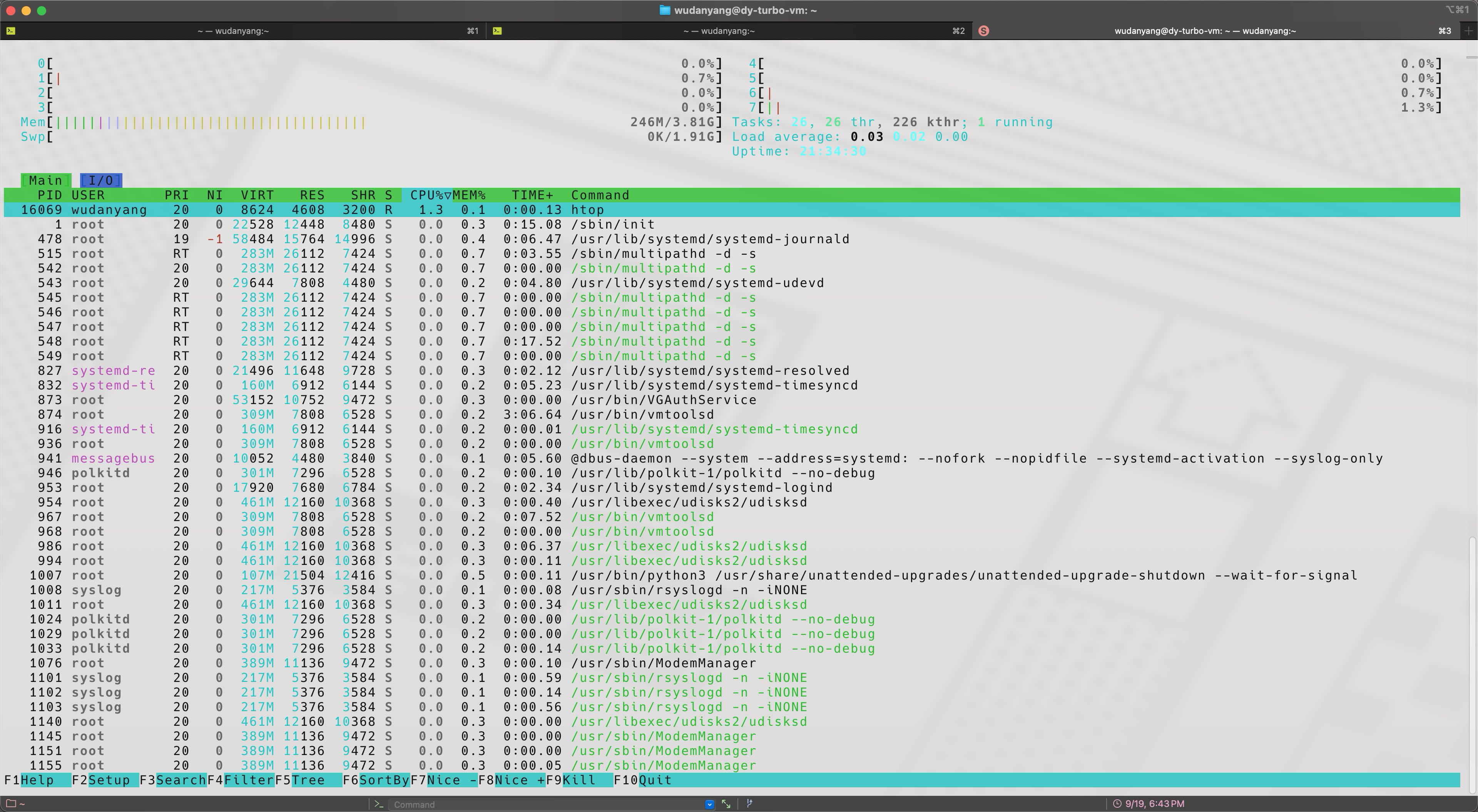Click the red S icon on third tab
The image size is (1478, 812).
coord(983,31)
